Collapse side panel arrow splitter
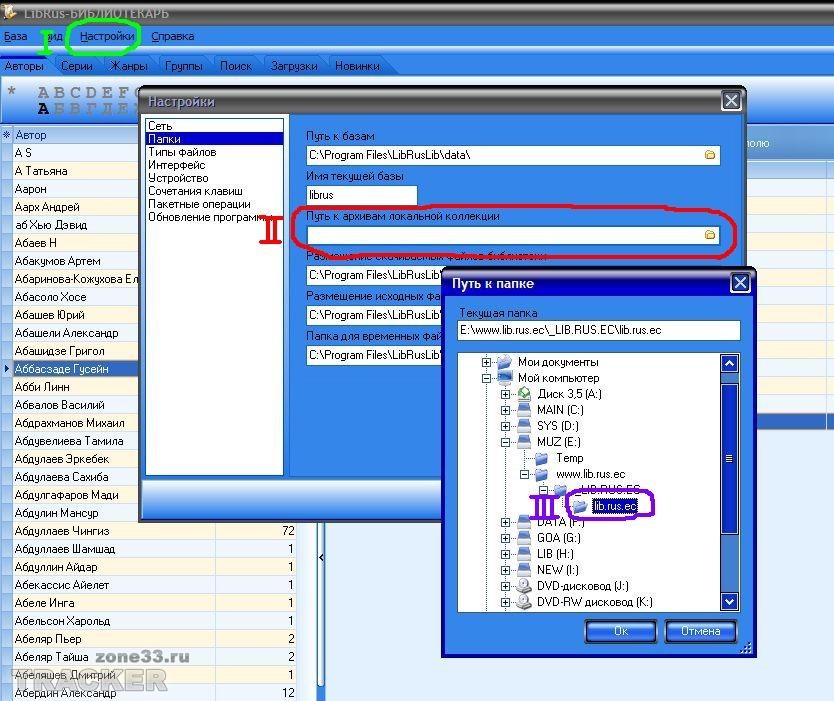This screenshot has width=834, height=701. click(x=321, y=557)
